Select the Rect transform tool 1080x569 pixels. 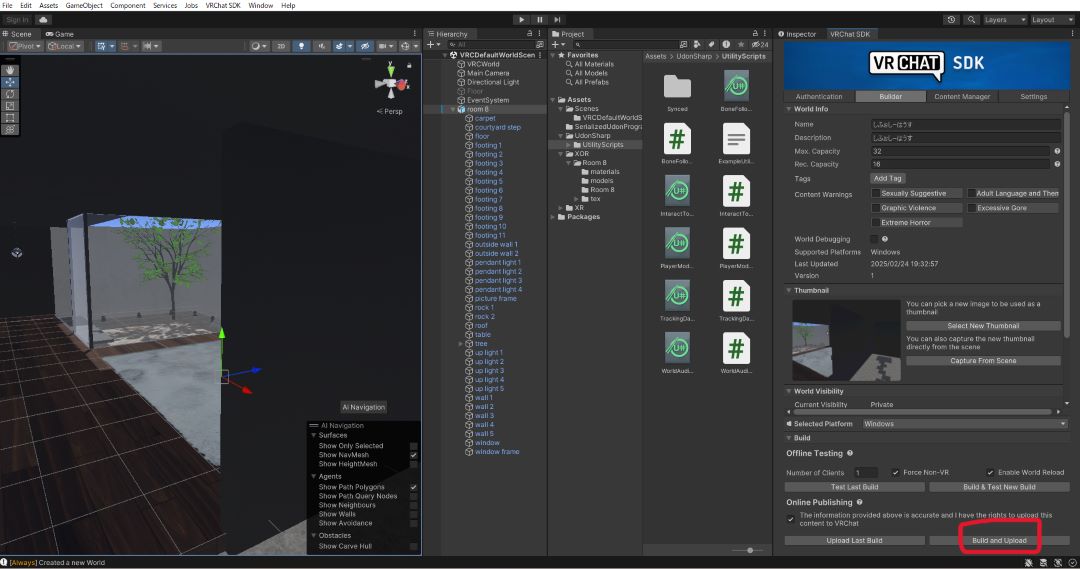pos(10,117)
